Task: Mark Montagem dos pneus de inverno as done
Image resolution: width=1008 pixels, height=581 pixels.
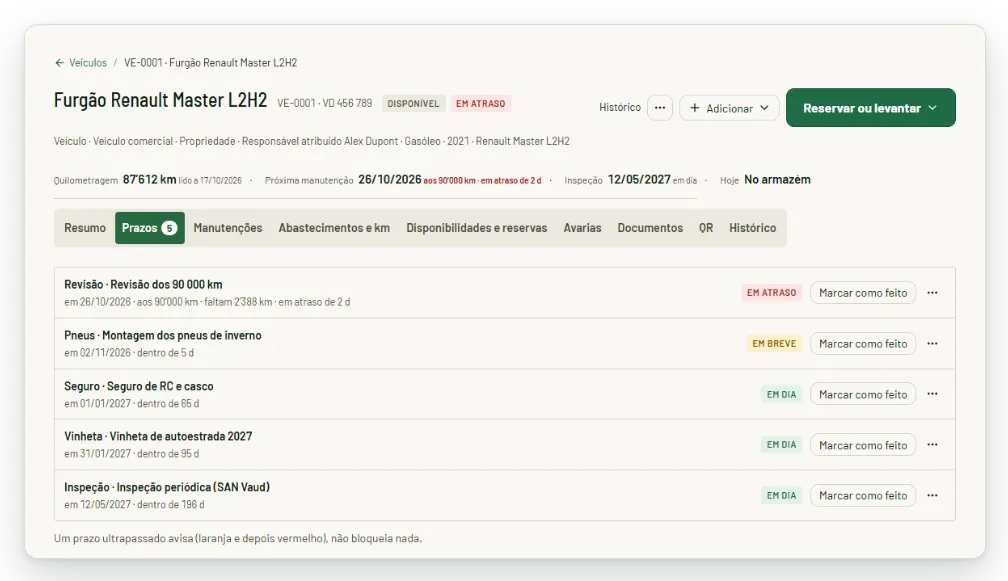Action: [x=863, y=344]
